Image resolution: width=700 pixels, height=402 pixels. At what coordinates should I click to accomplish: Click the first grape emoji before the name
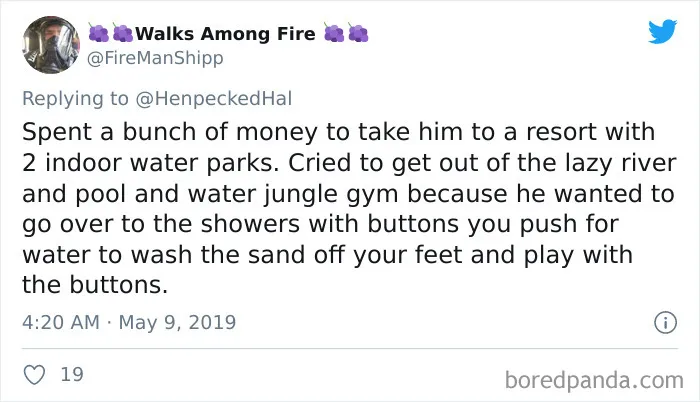coord(98,33)
